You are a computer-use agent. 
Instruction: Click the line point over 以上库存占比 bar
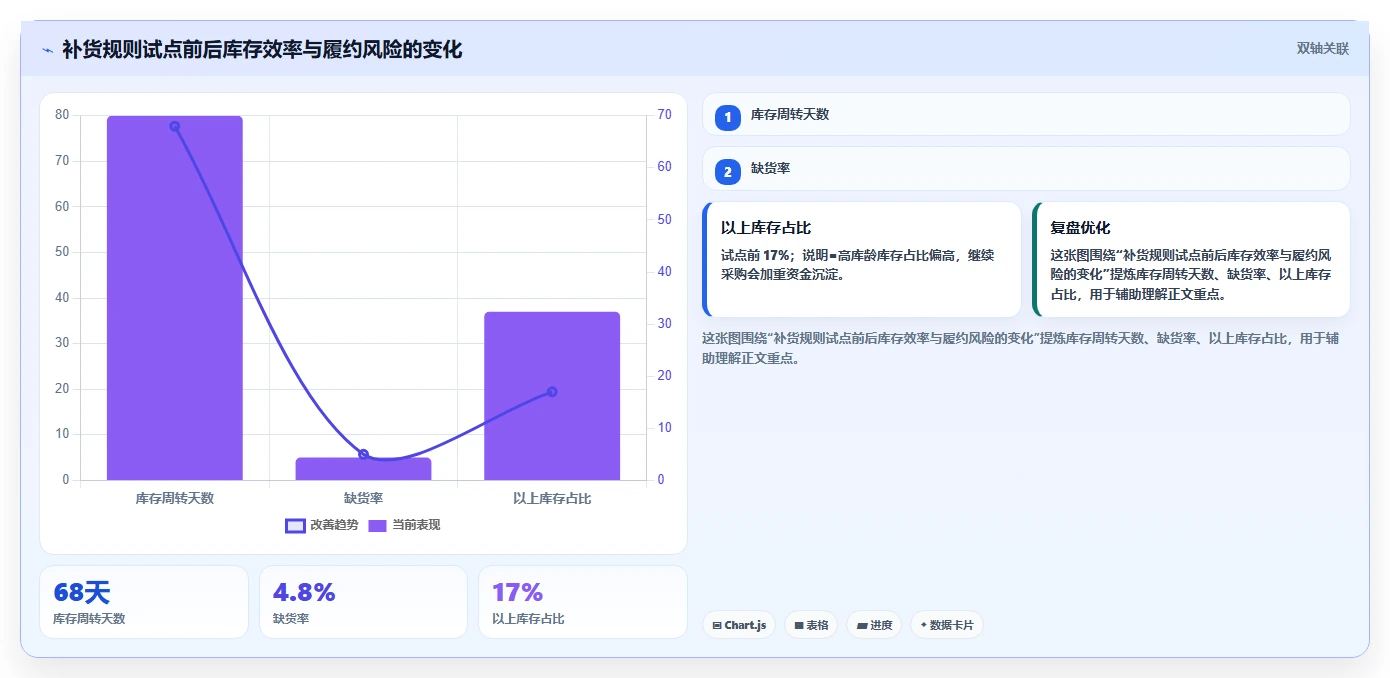point(552,392)
